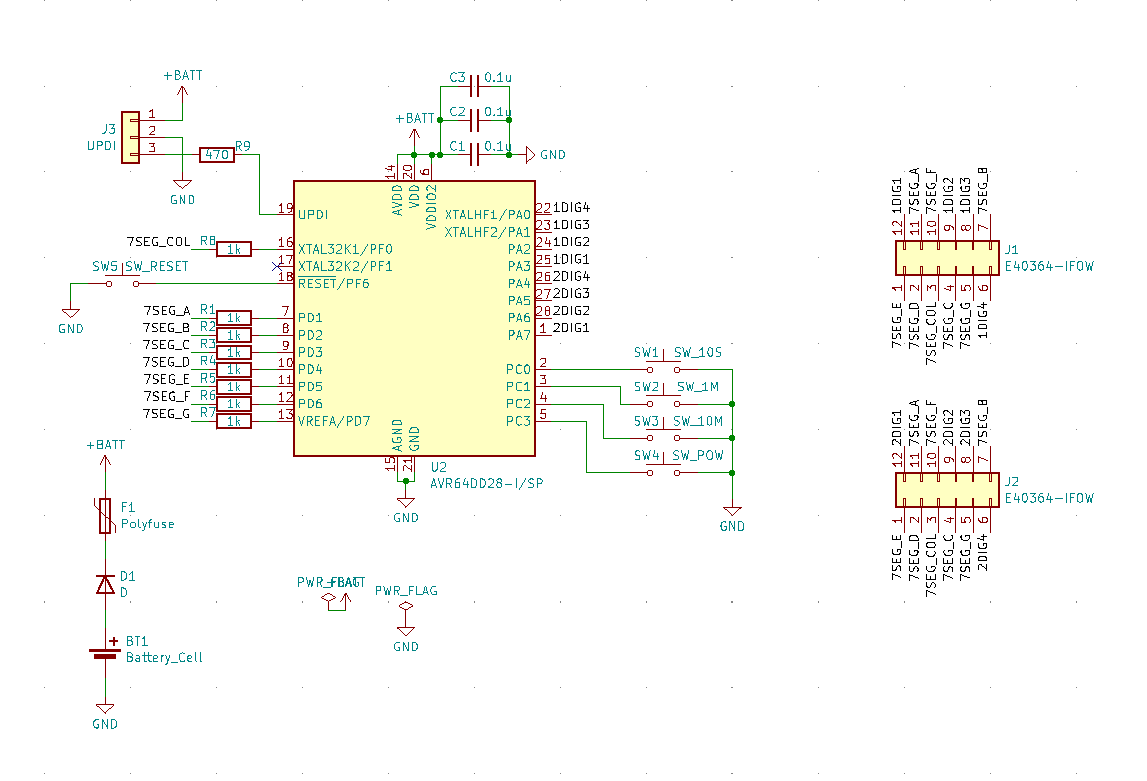Select the 7SEG_COL net label near R8

pyautogui.click(x=158, y=242)
